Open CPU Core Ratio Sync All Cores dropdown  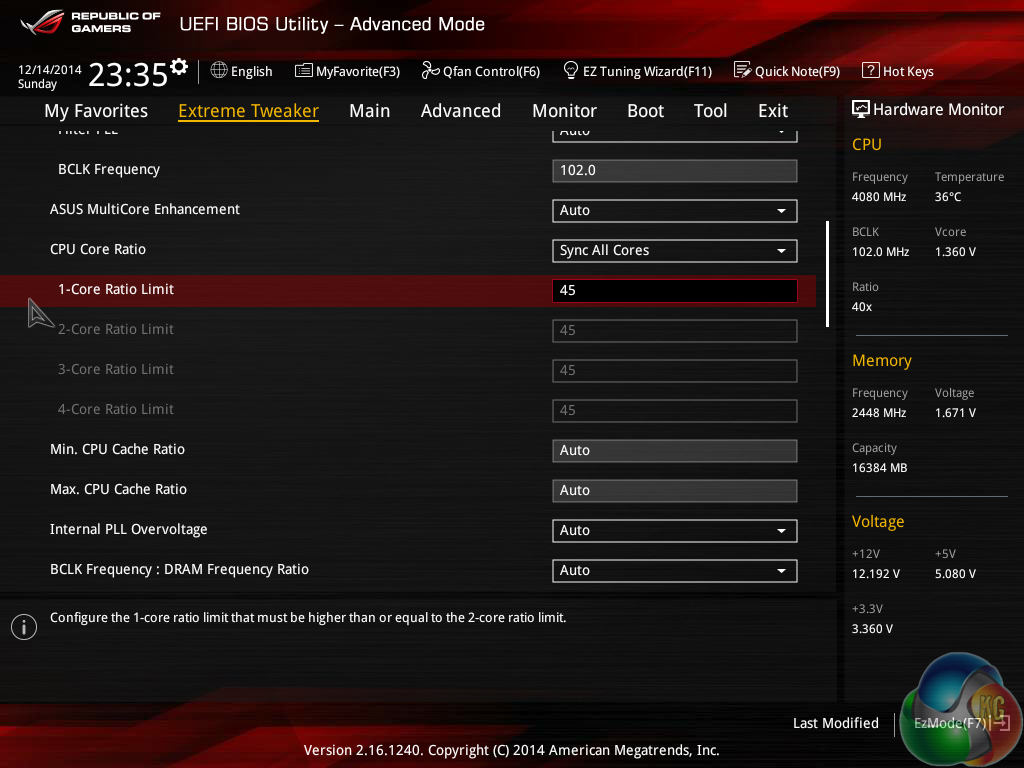coord(675,250)
